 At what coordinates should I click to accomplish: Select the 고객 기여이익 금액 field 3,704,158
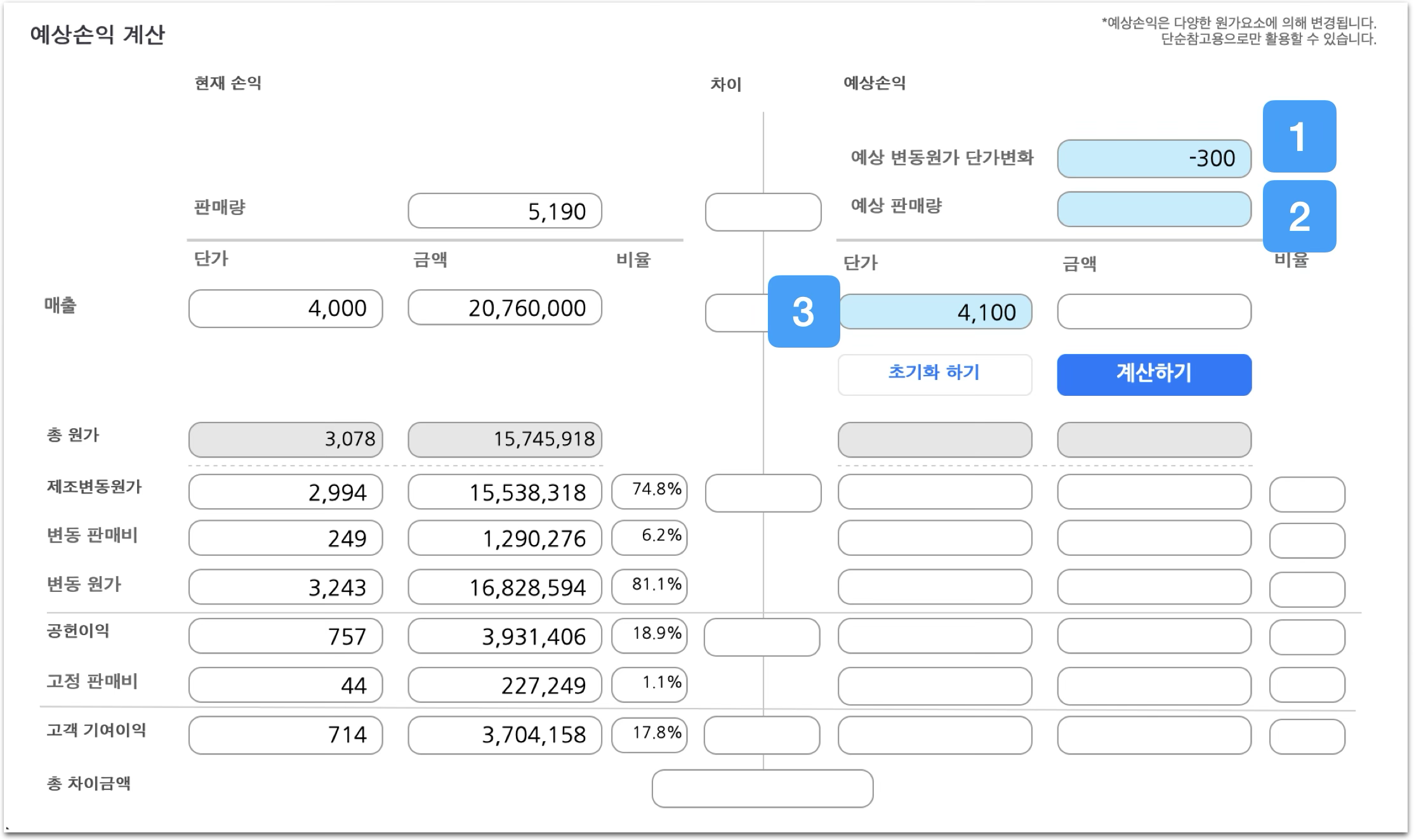(505, 735)
